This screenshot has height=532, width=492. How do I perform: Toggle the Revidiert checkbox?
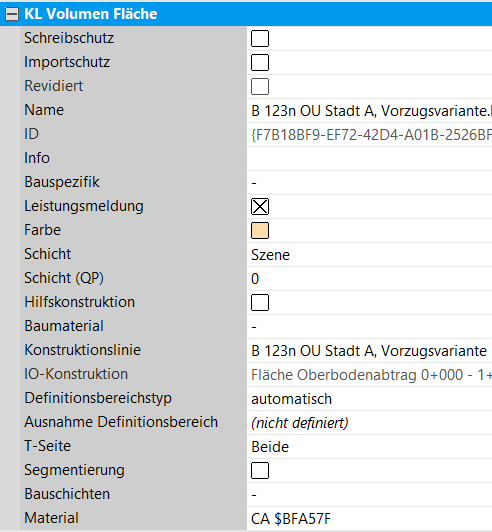tap(260, 87)
